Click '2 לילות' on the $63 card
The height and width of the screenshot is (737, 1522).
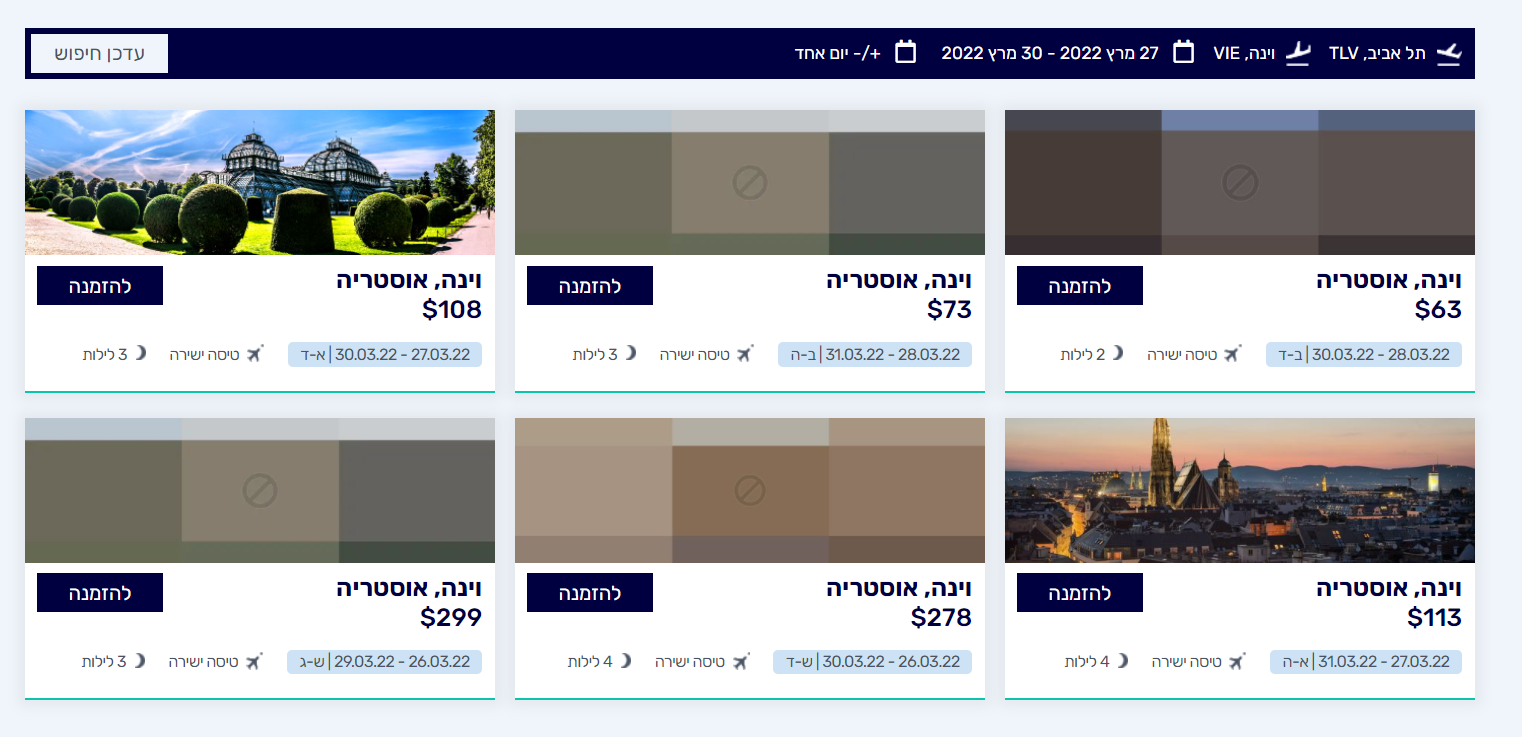[1083, 355]
